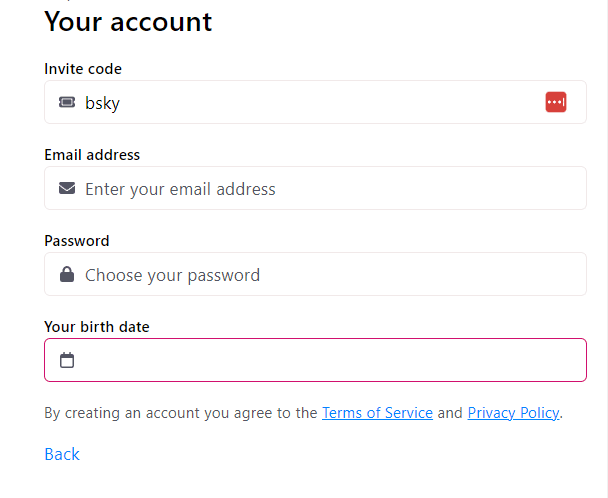Open the Terms of Service link
Image resolution: width=608 pixels, height=498 pixels.
coord(377,413)
